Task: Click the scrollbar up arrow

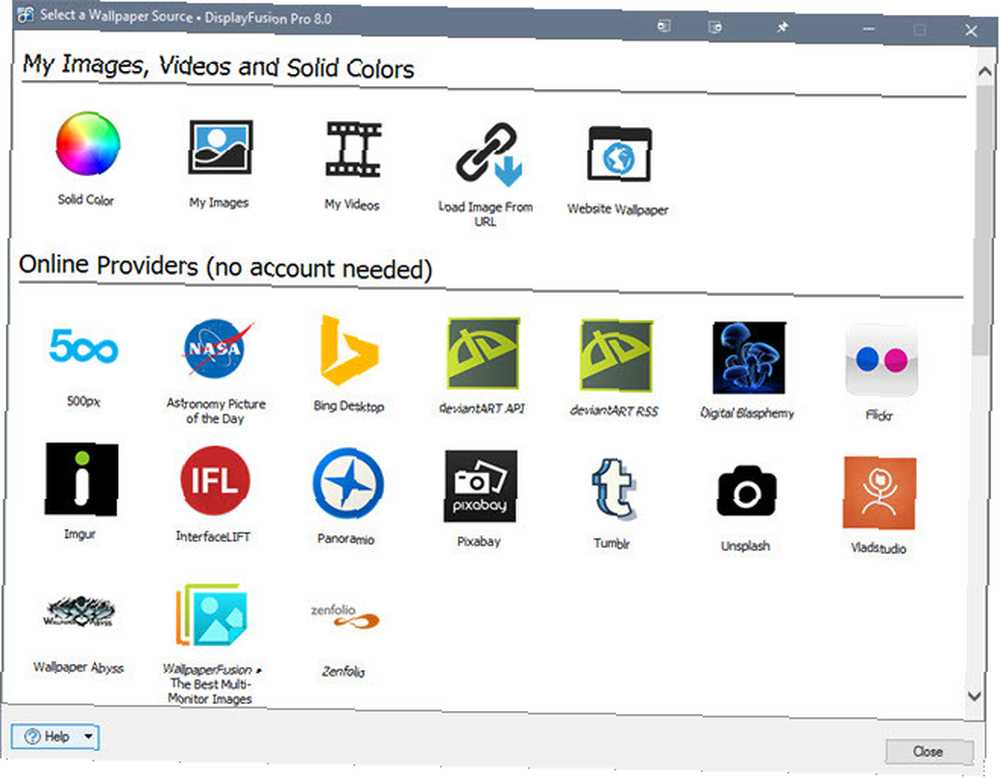Action: click(x=985, y=72)
